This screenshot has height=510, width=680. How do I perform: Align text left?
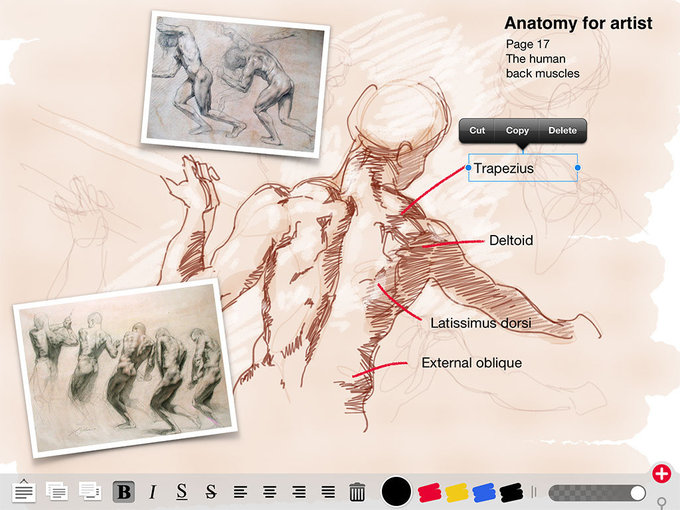coord(240,492)
